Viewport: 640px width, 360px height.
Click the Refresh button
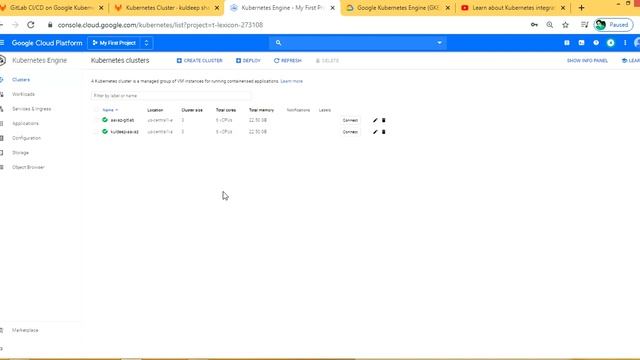288,60
